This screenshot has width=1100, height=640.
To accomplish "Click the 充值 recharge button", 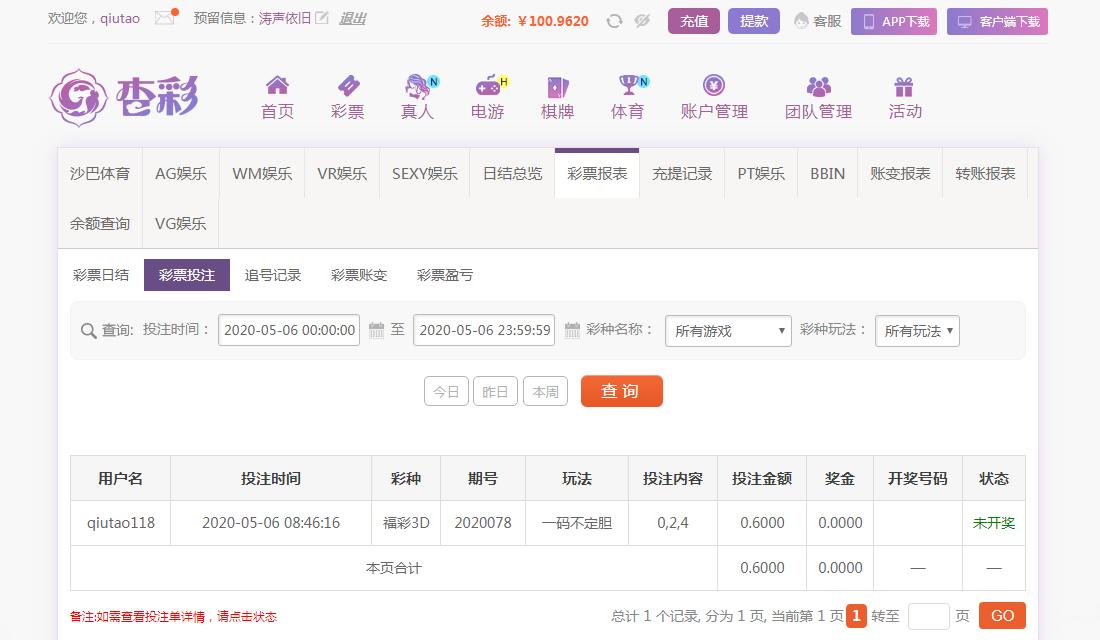I will point(694,21).
